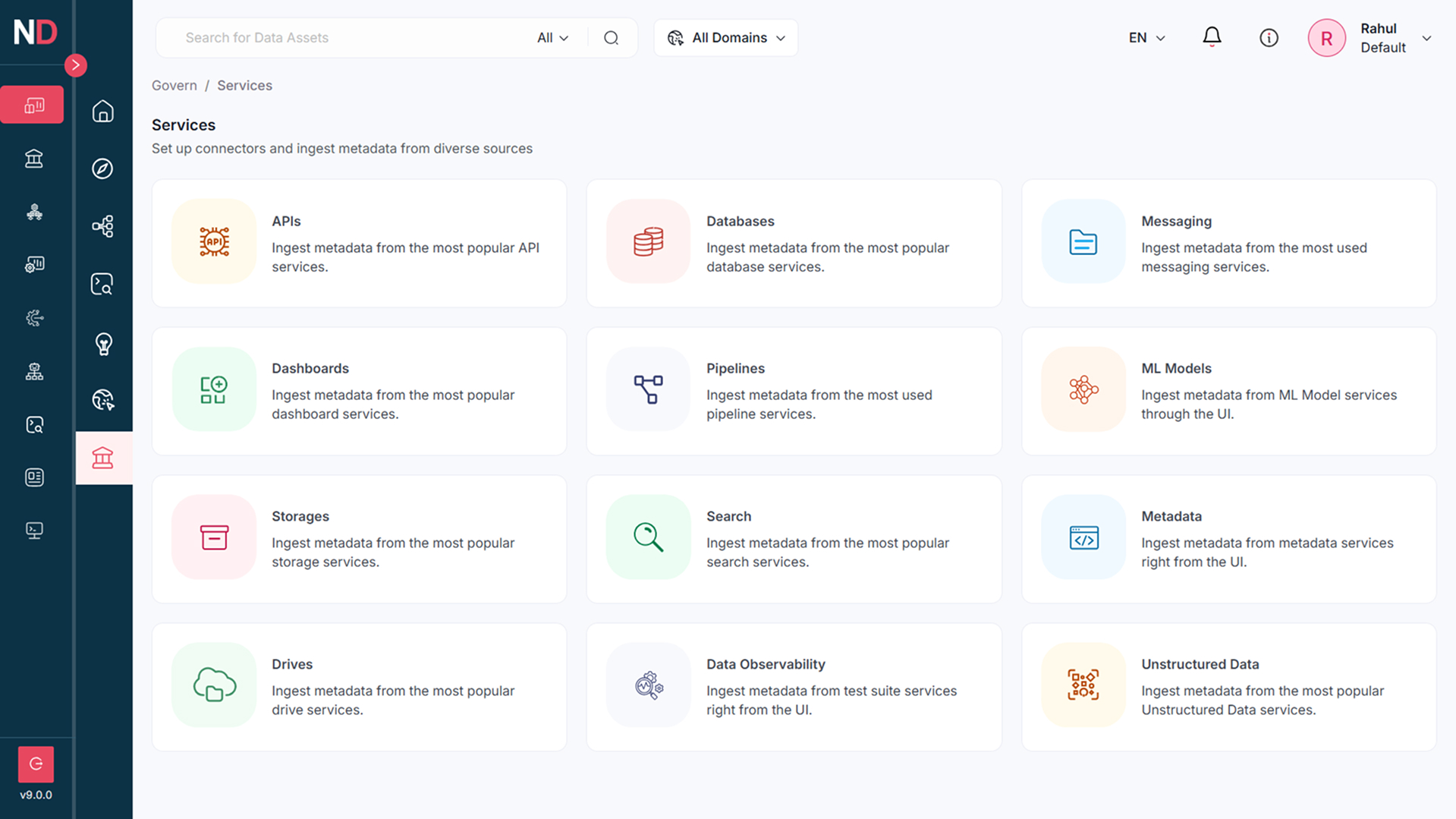Open the globe cursor domains icon in the sidebar
Viewport: 1456px width, 819px height.
pos(103,400)
